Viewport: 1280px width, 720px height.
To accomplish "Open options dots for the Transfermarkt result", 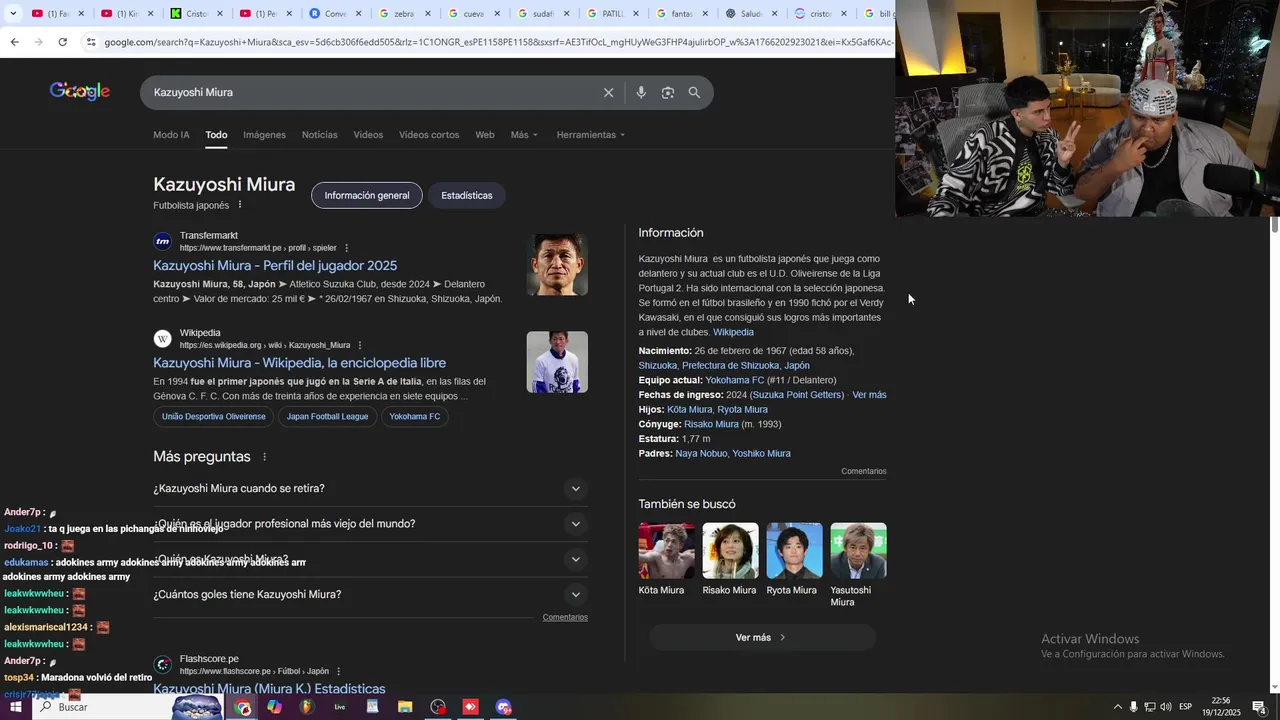I will pyautogui.click(x=347, y=248).
